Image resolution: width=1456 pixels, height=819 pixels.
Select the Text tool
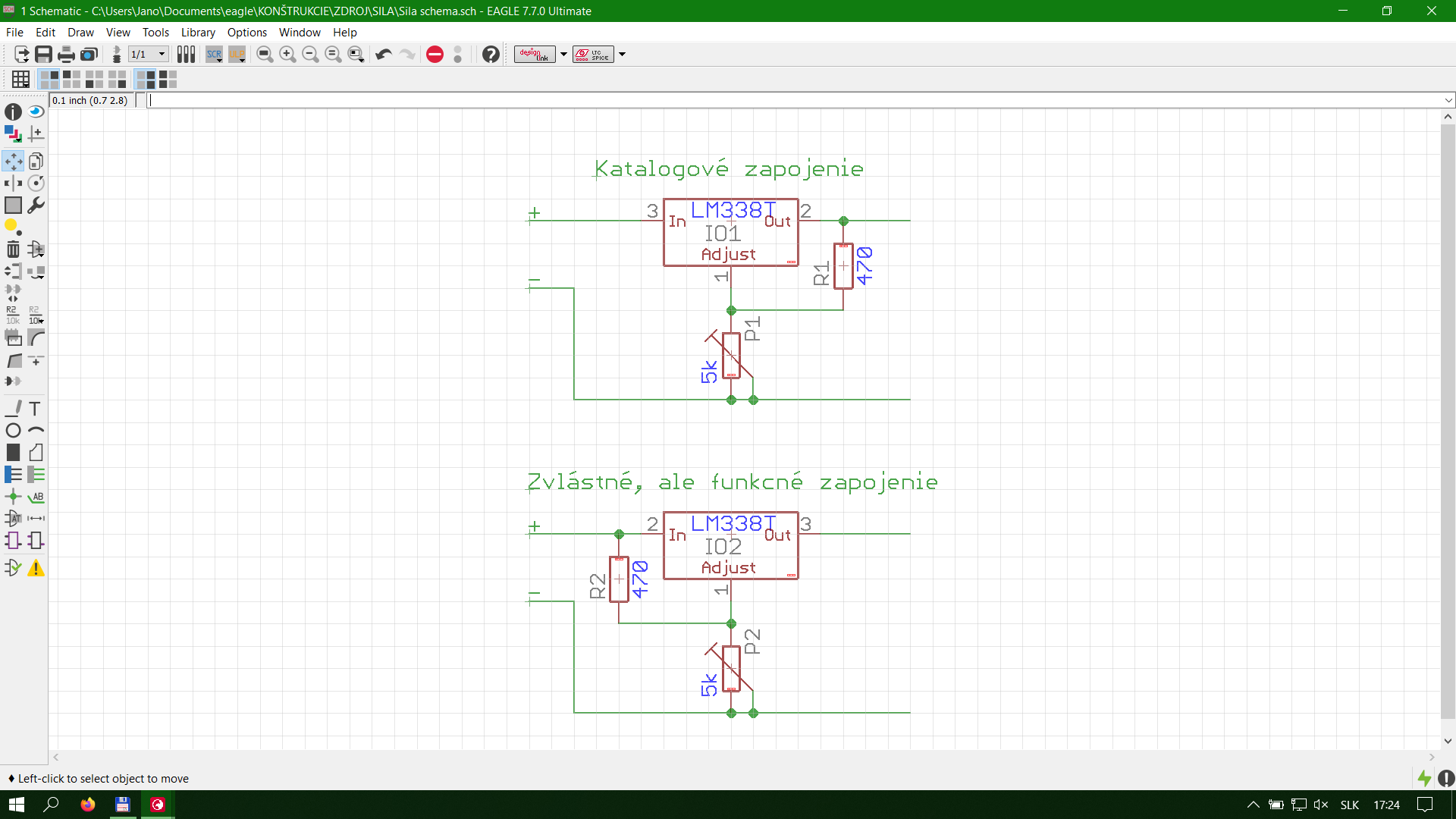35,409
